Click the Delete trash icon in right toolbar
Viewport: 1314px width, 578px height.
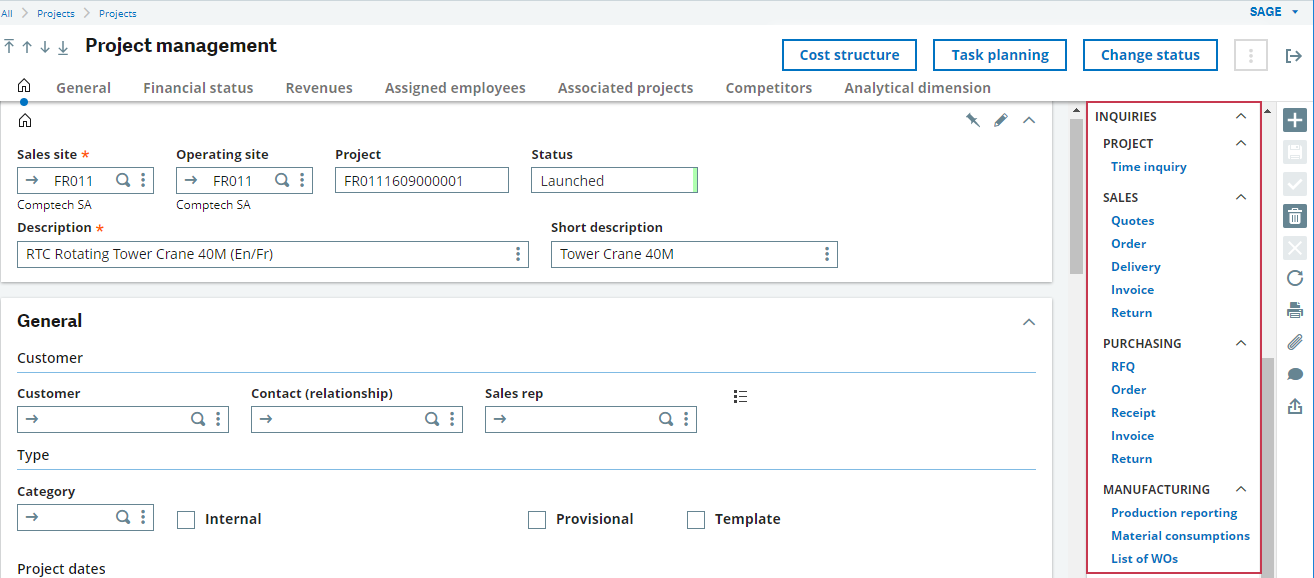[x=1295, y=215]
